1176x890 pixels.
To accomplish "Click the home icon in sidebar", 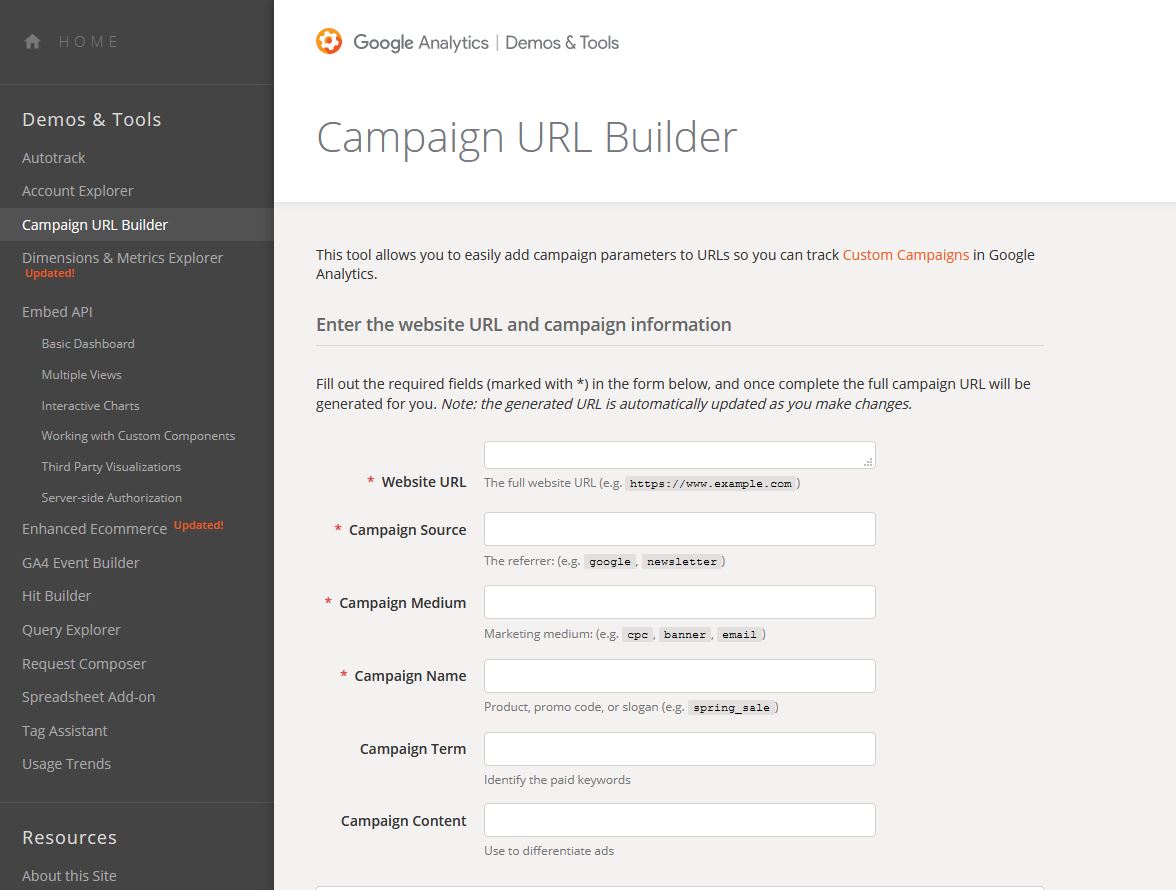I will 33,42.
